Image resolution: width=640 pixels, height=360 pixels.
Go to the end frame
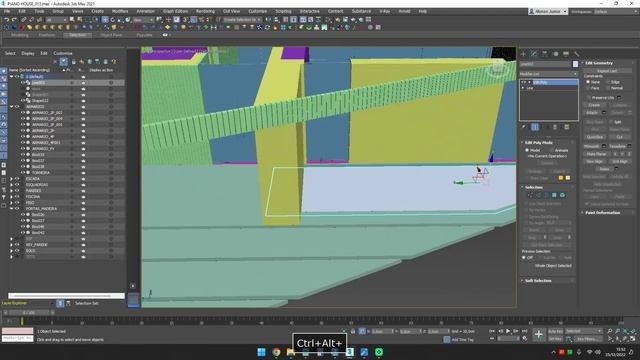[x=524, y=331]
